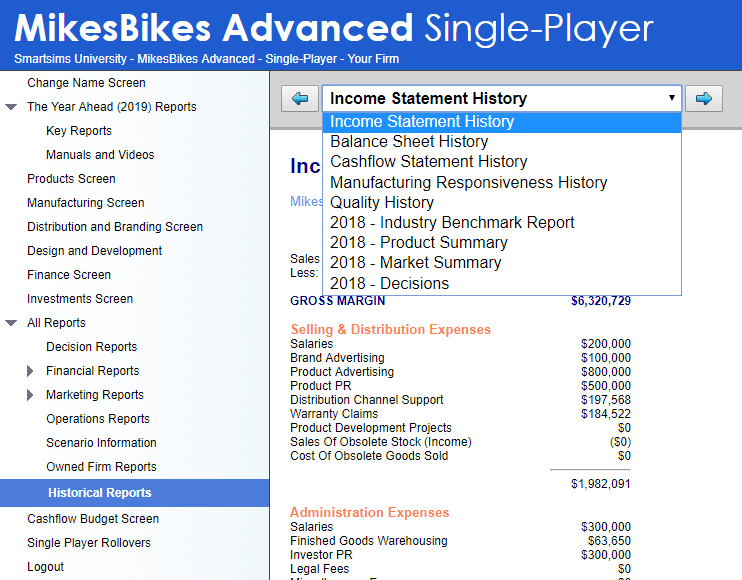The width and height of the screenshot is (742, 580).
Task: Open 2018 - Market Summary report option
Action: pos(415,263)
